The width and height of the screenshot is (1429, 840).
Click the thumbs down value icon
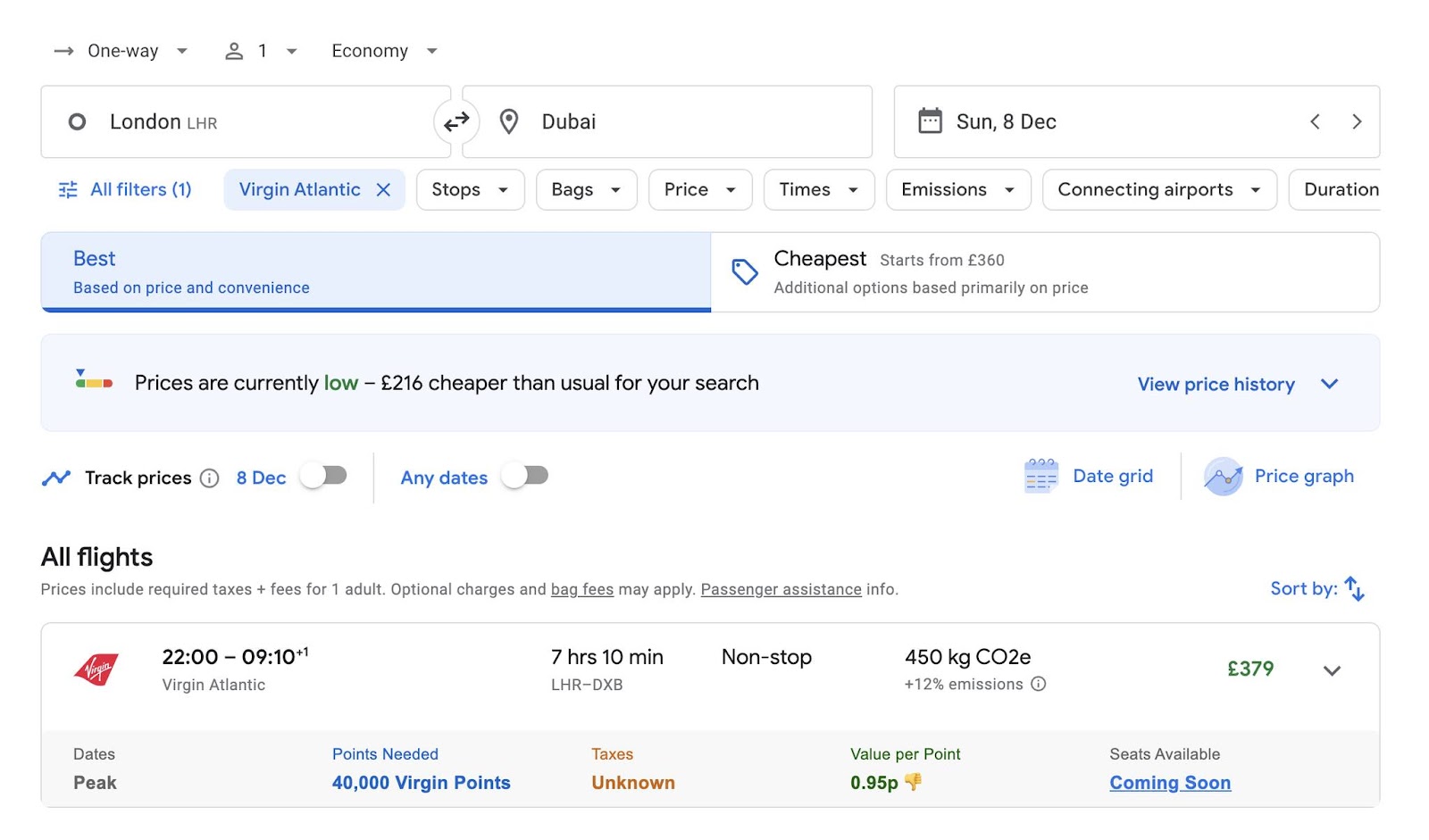913,782
